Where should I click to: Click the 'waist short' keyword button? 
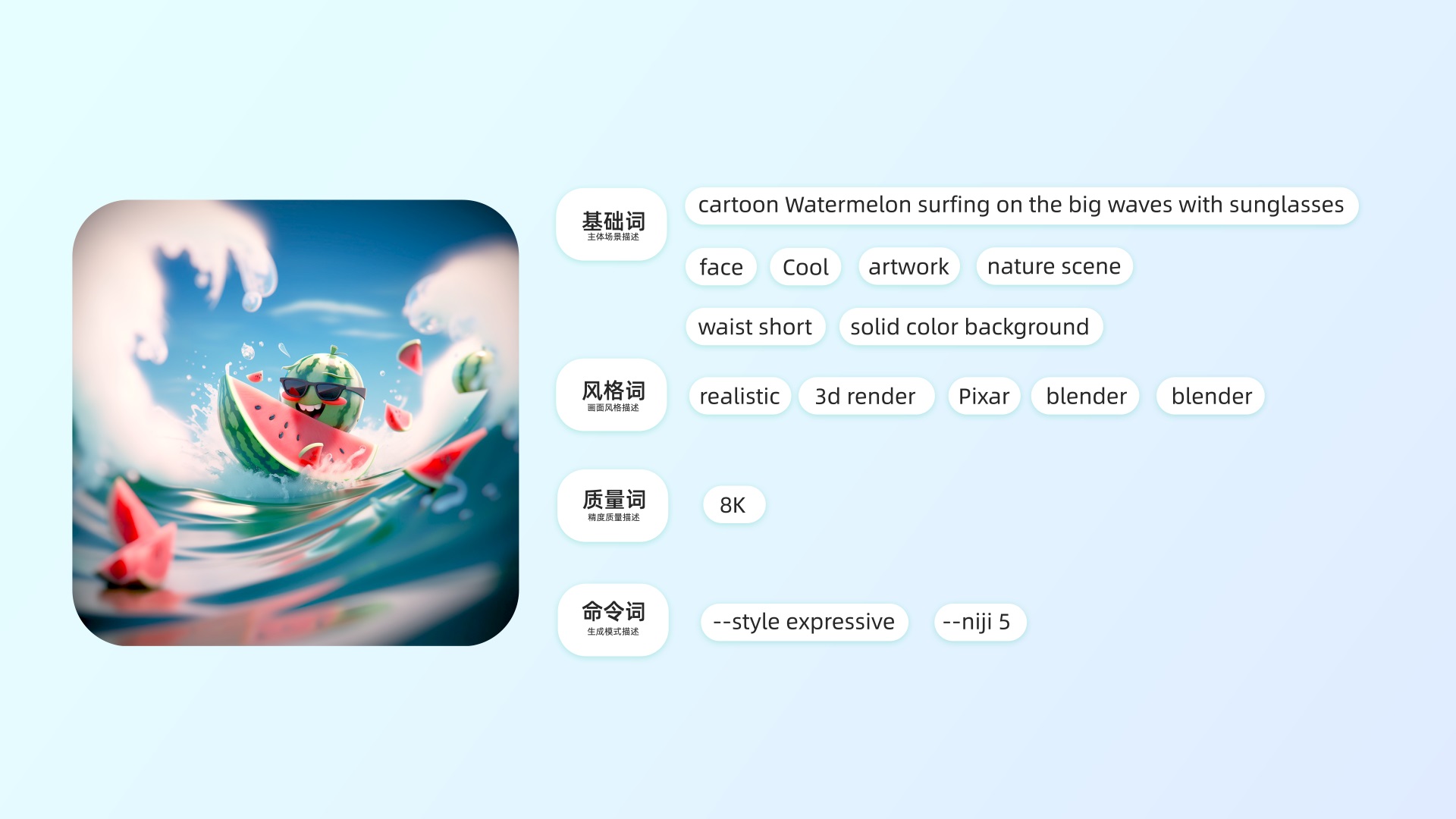pos(754,325)
